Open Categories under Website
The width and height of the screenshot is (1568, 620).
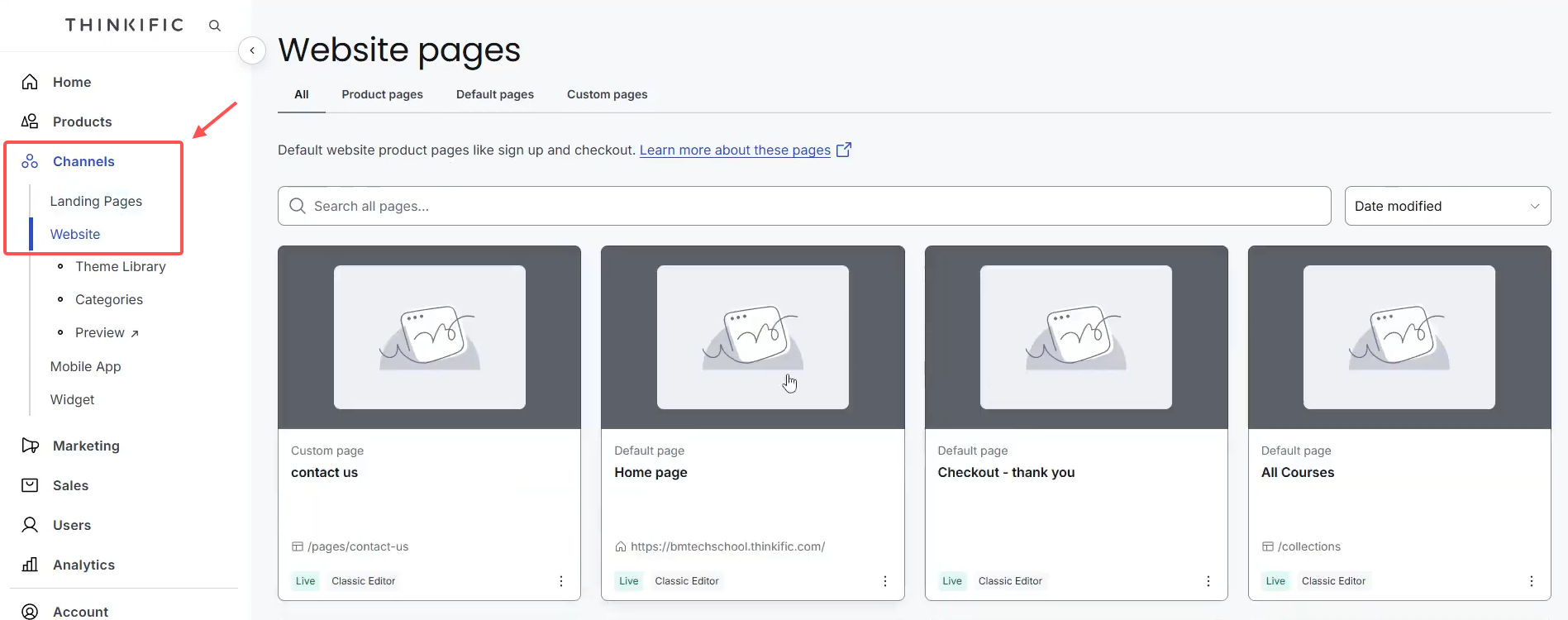click(109, 299)
